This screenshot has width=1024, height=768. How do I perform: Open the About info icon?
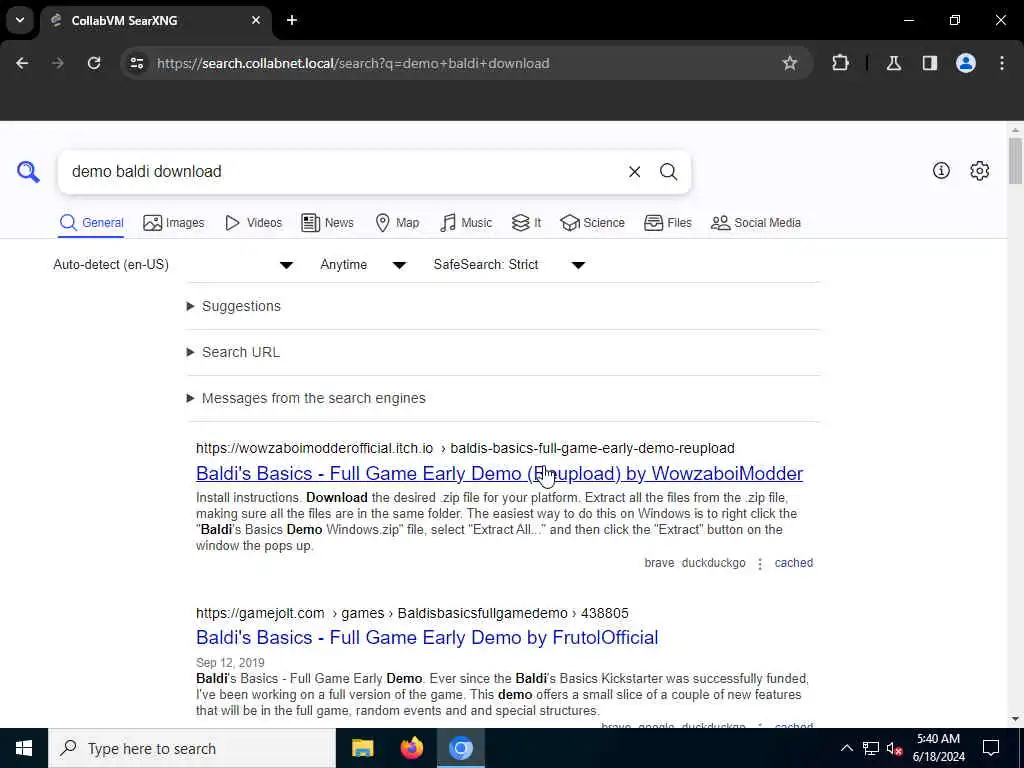[x=941, y=171]
